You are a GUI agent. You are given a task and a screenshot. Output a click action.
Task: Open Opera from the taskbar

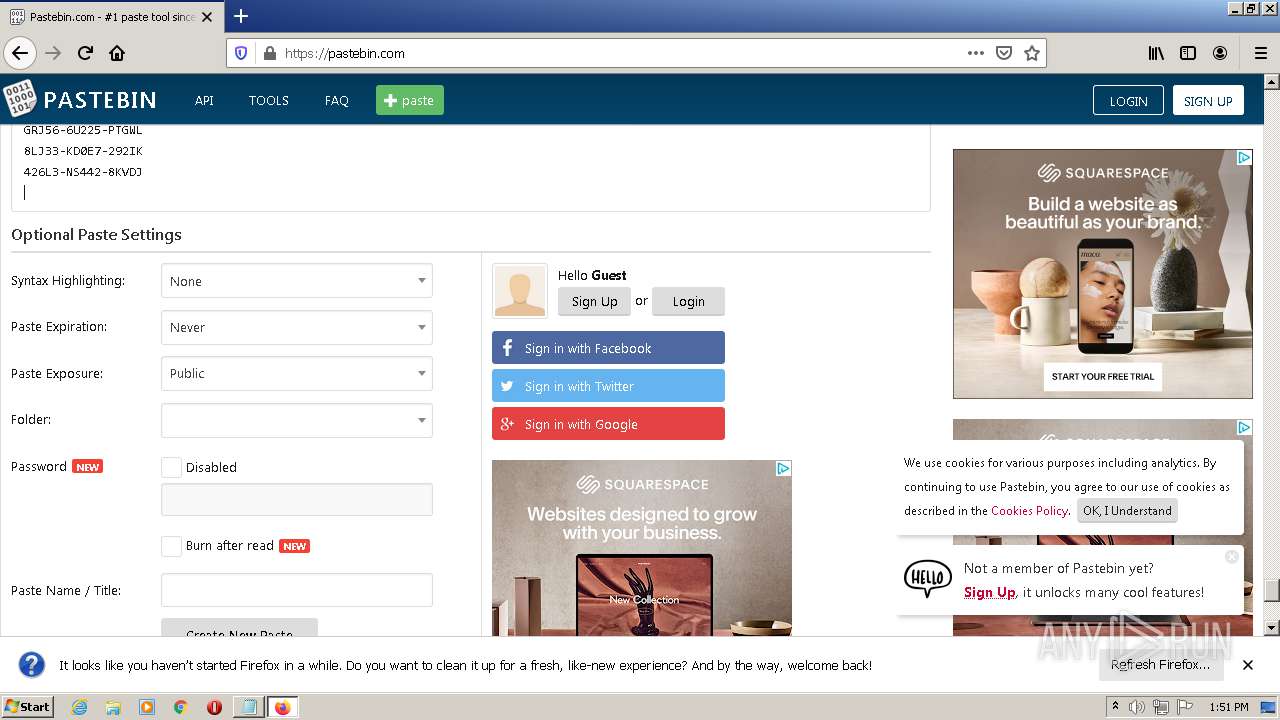(214, 707)
